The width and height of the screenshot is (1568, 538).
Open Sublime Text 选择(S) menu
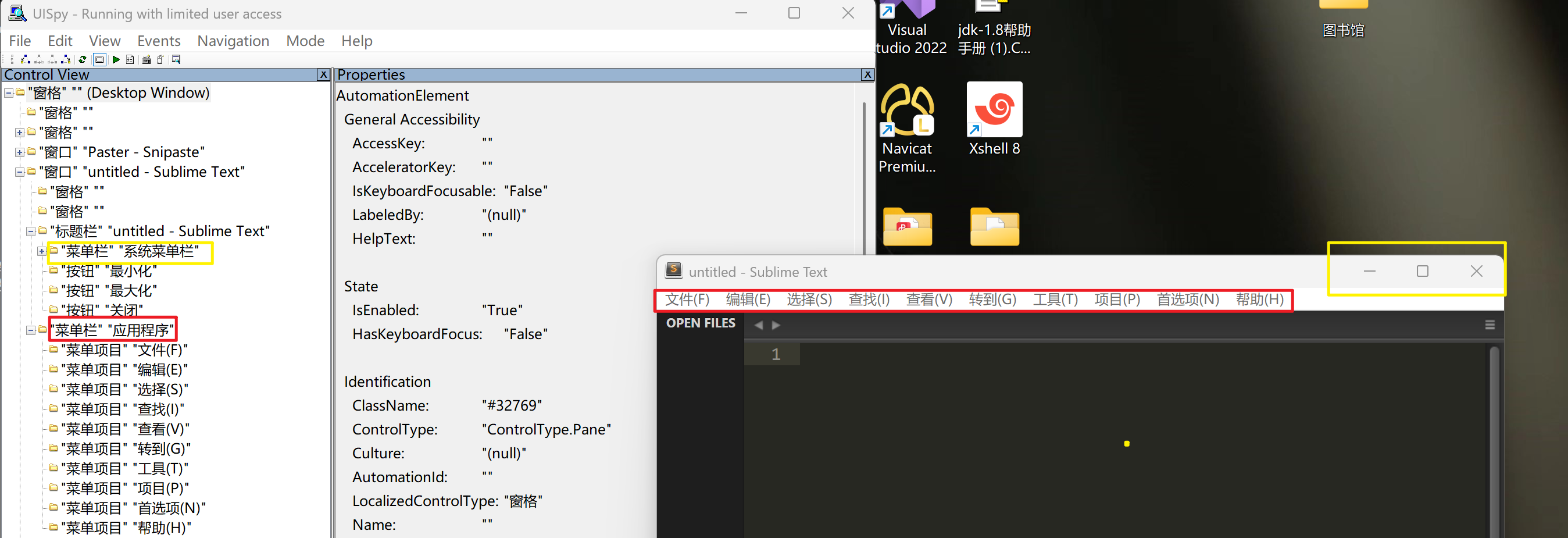[x=809, y=300]
